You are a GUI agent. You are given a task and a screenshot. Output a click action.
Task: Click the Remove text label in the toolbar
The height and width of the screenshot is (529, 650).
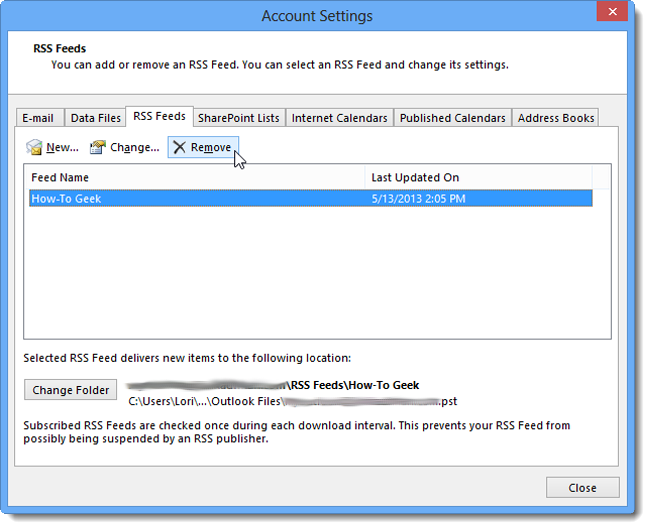(211, 147)
